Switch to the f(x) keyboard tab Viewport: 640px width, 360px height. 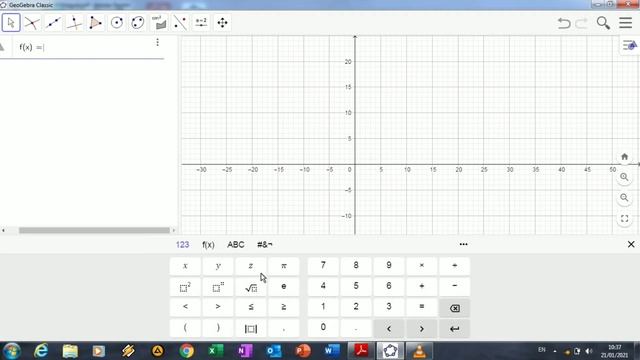click(208, 244)
